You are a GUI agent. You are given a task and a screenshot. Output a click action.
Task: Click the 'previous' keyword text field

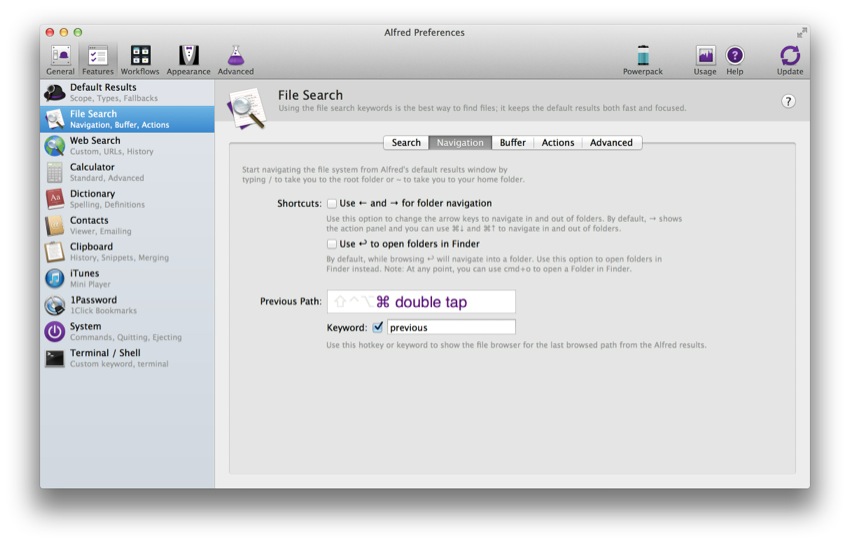pos(451,327)
